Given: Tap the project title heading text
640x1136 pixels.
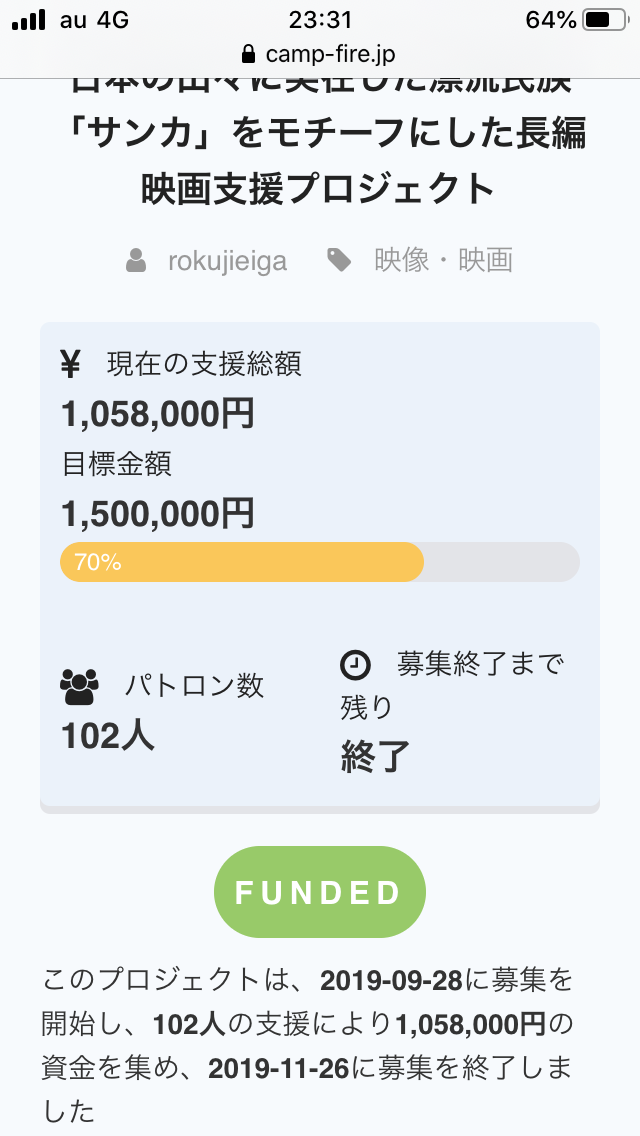Looking at the screenshot, I should (x=320, y=160).
